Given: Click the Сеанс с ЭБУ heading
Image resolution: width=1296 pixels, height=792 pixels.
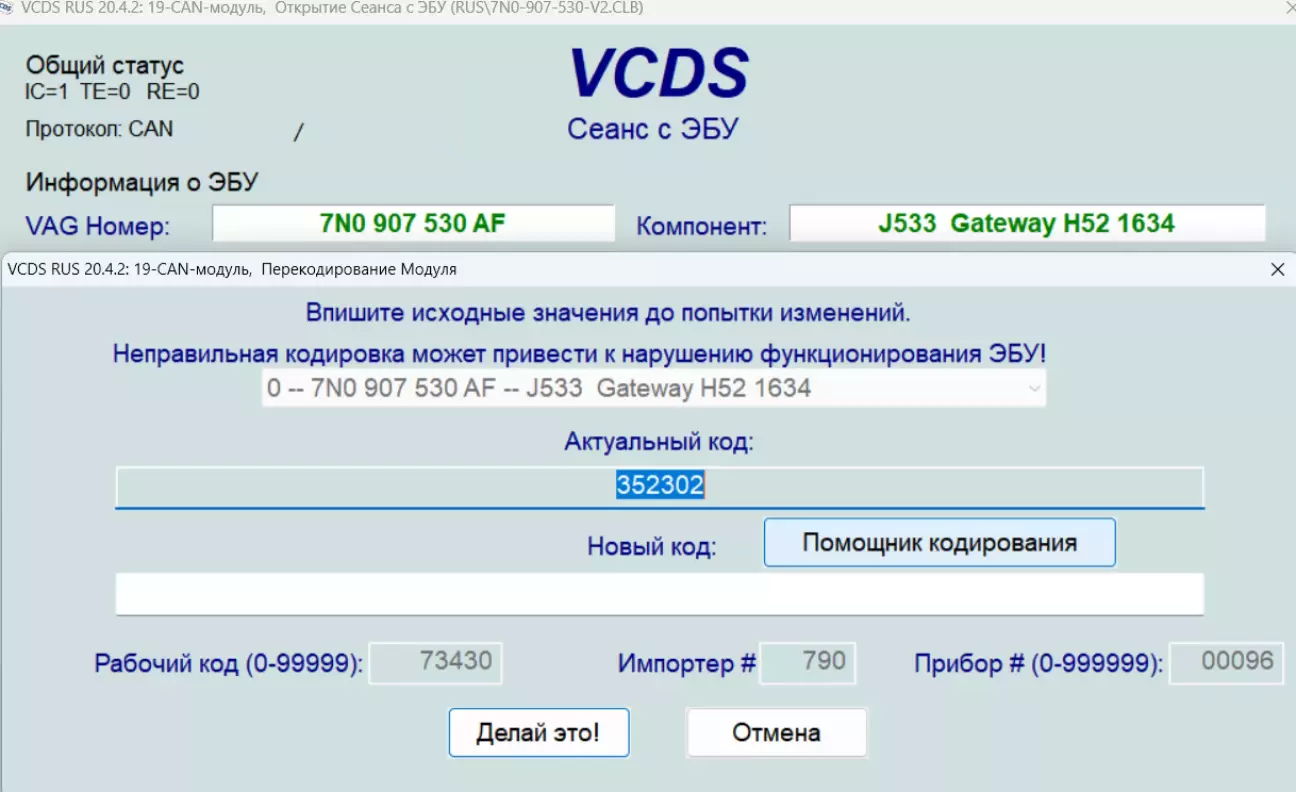Looking at the screenshot, I should coord(652,129).
